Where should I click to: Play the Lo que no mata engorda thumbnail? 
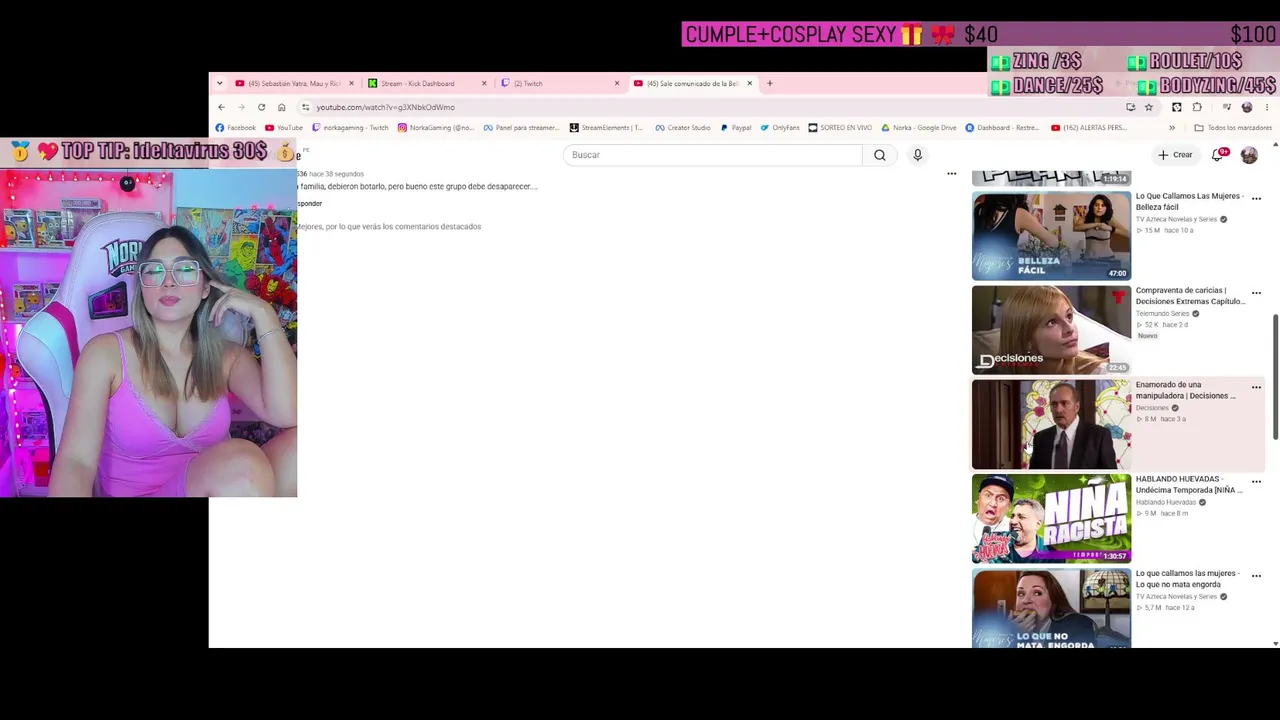[x=1051, y=609]
